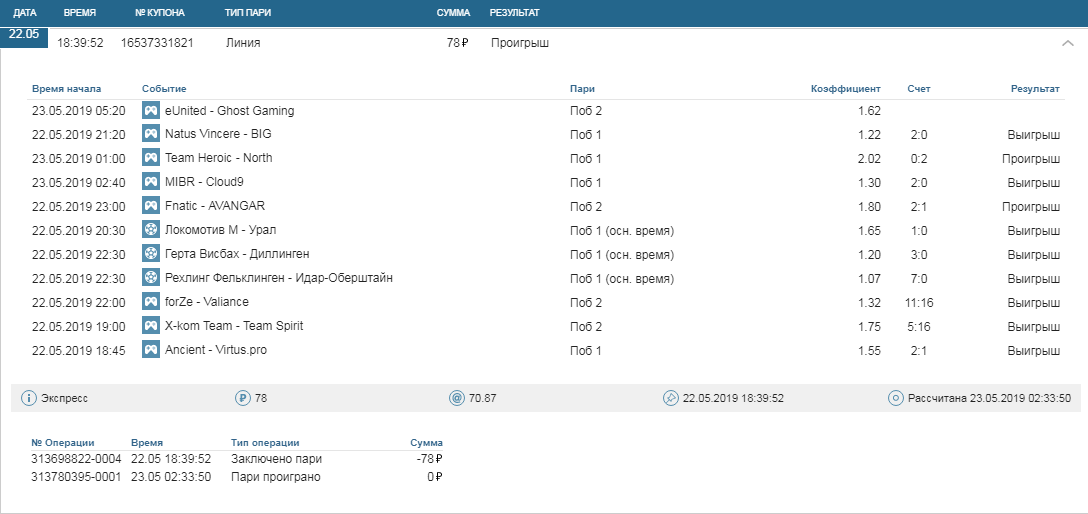Click the football icon beside Локомотив М - Урал

click(151, 230)
